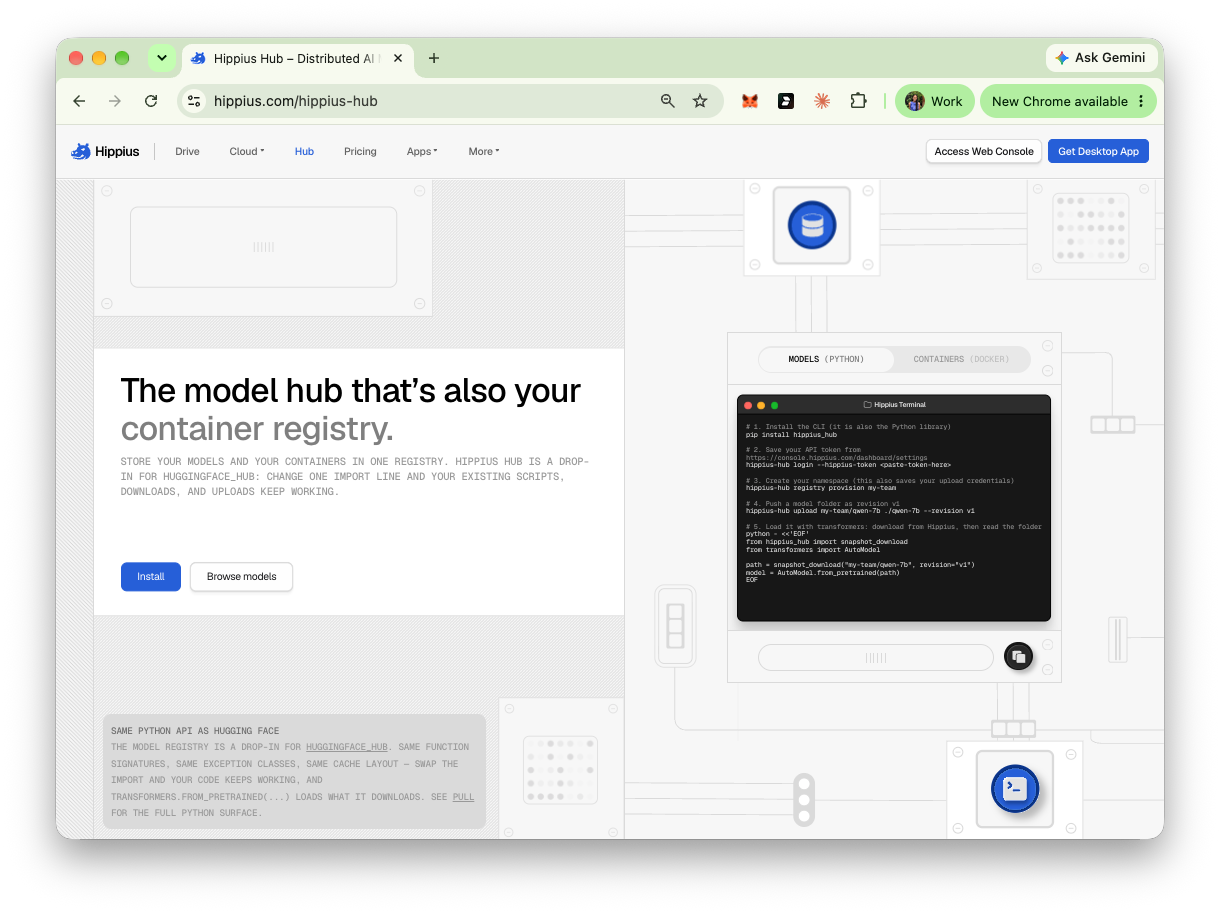Select the Hippius Hub browser tab
The height and width of the screenshot is (913, 1220).
[x=297, y=58]
